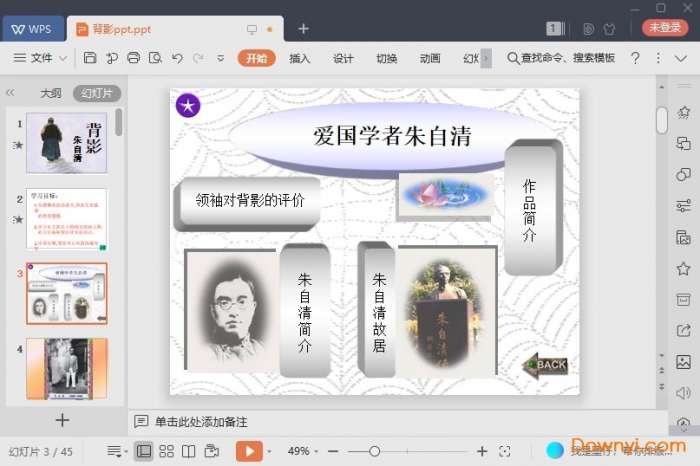Image resolution: width=700 pixels, height=466 pixels.
Task: Select slide 1 thumbnail 背影
Action: 67,143
